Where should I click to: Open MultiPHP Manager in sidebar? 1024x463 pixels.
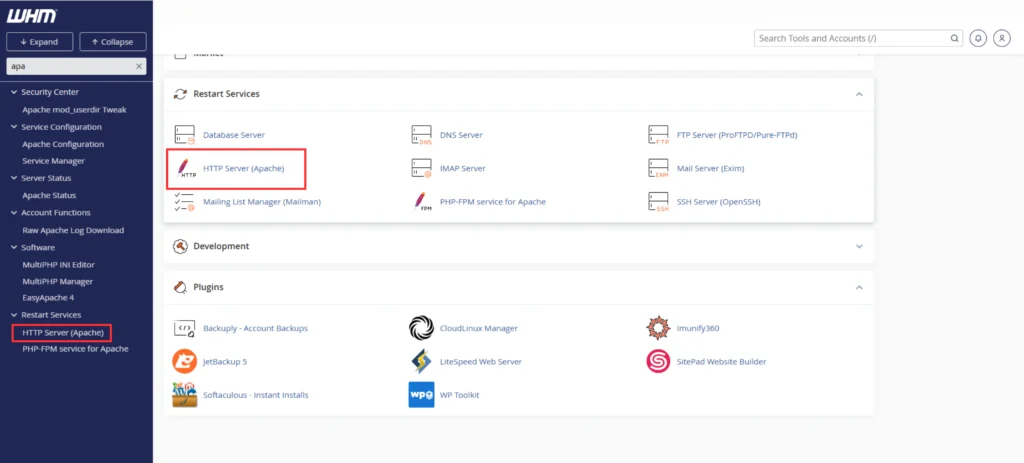(x=57, y=281)
